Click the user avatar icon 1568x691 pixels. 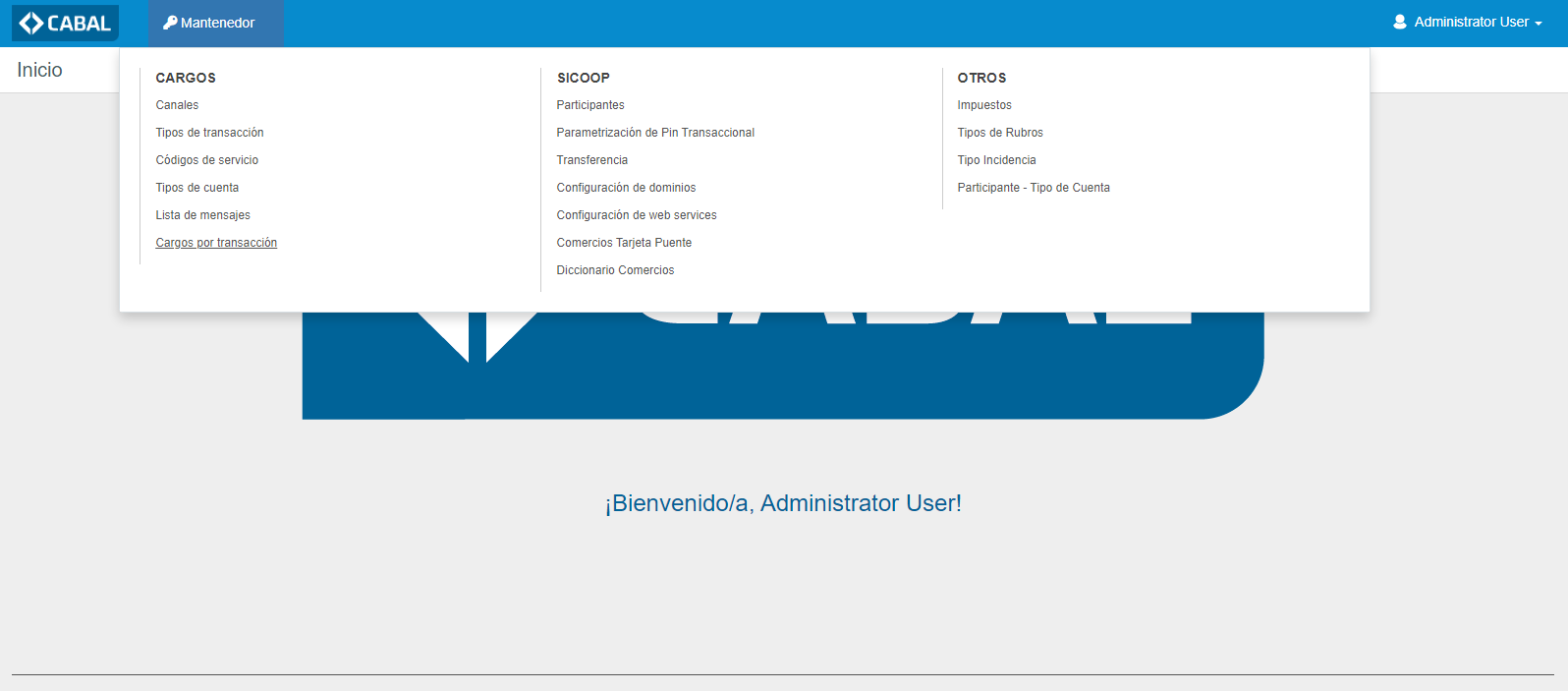point(1400,22)
